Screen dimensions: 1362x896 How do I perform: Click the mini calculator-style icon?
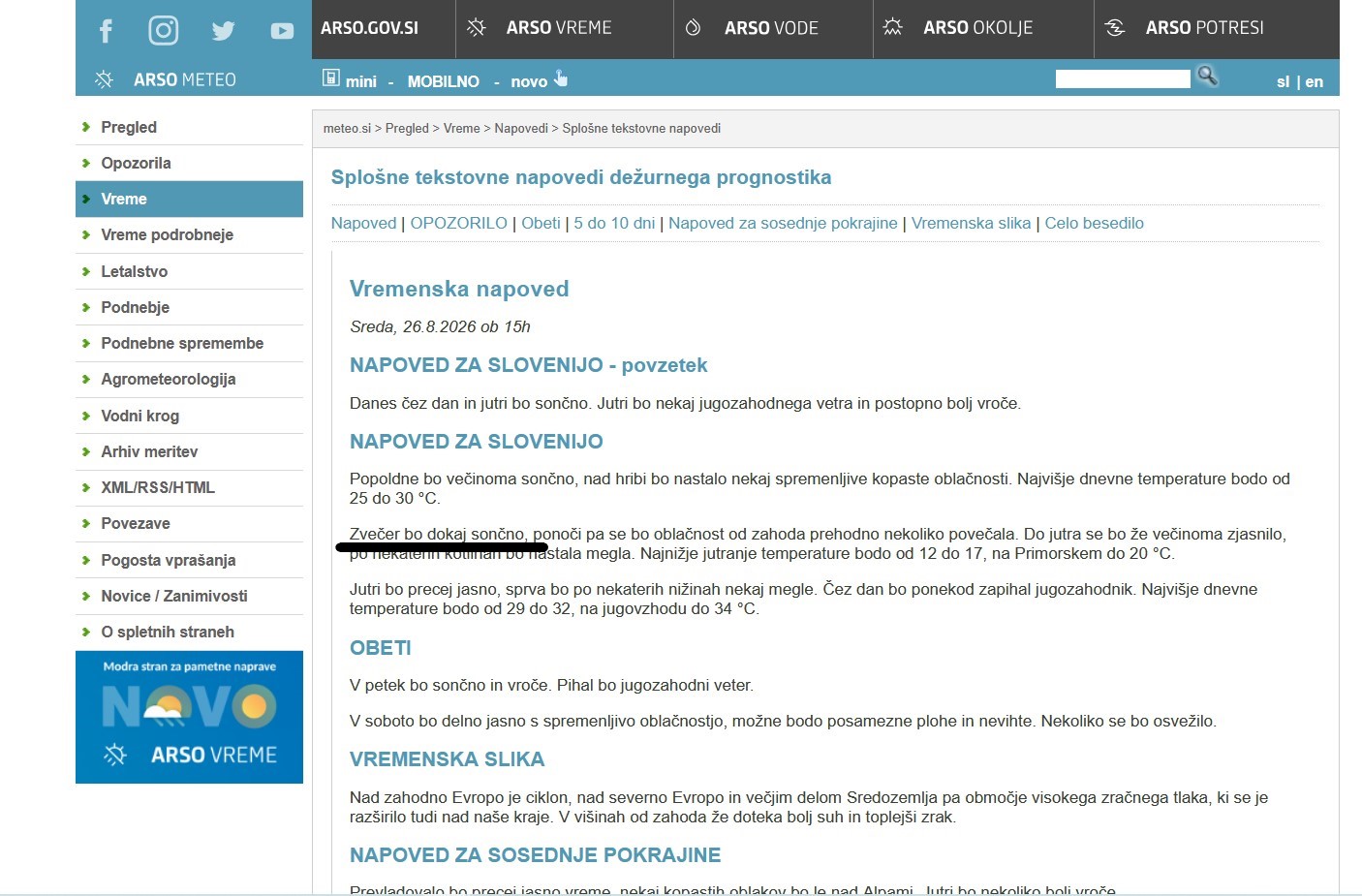pyautogui.click(x=330, y=78)
